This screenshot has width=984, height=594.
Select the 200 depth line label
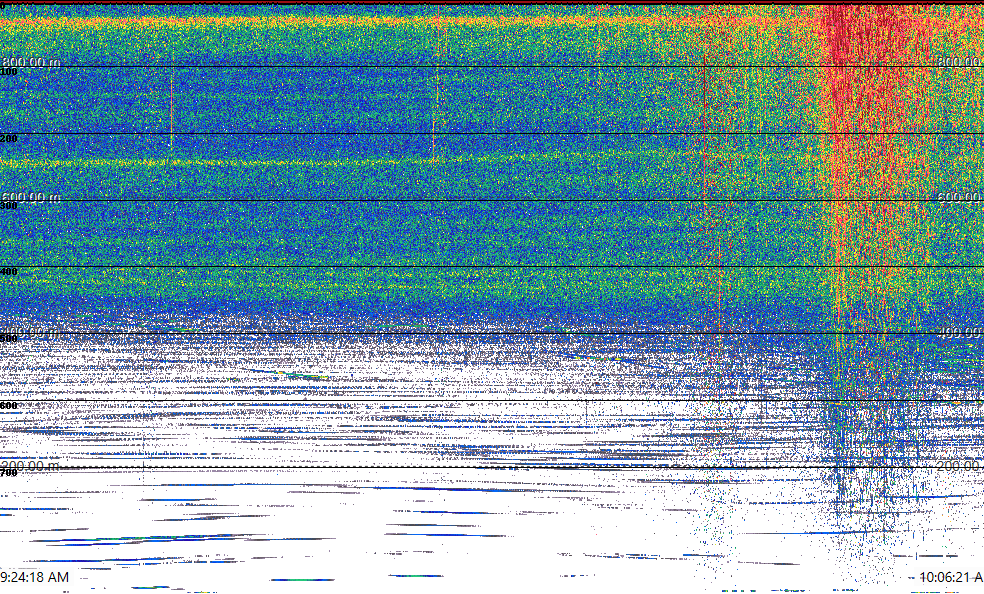point(9,139)
